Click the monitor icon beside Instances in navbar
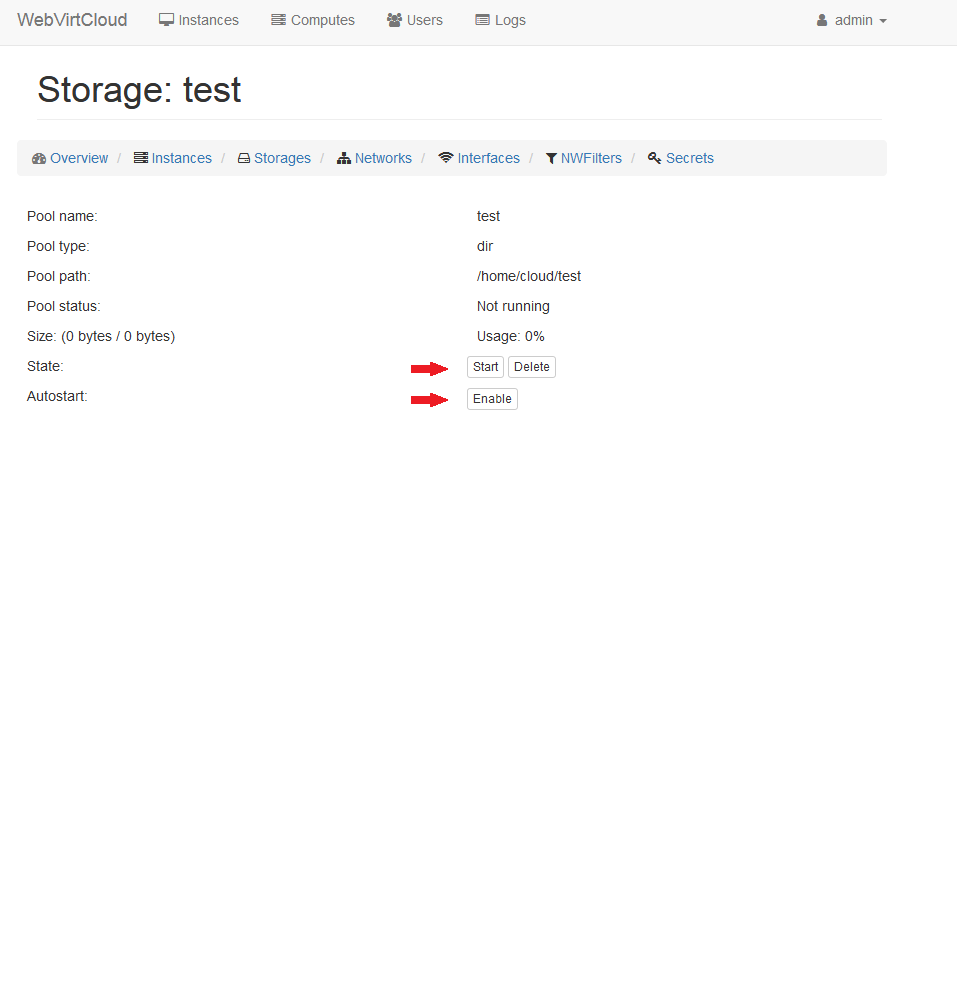The width and height of the screenshot is (957, 1000). tap(167, 20)
